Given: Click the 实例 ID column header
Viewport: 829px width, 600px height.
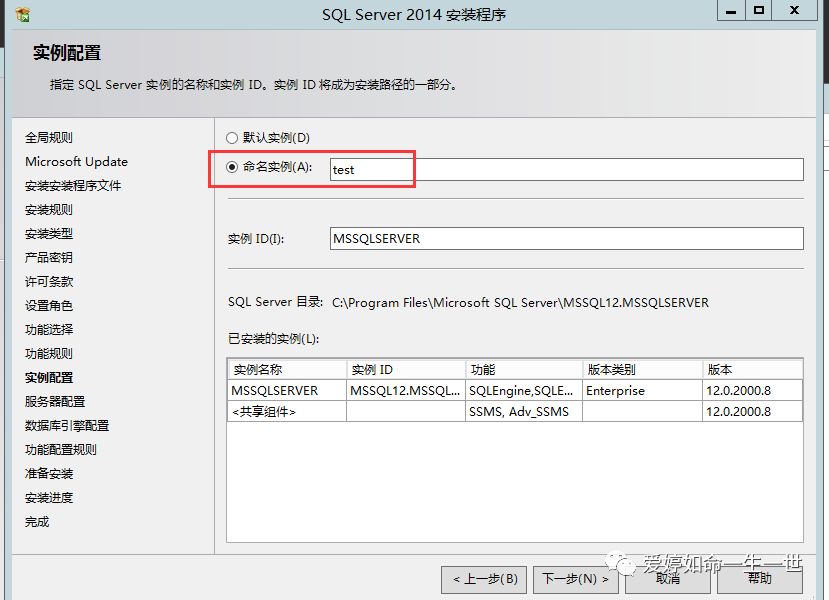Looking at the screenshot, I should [406, 370].
